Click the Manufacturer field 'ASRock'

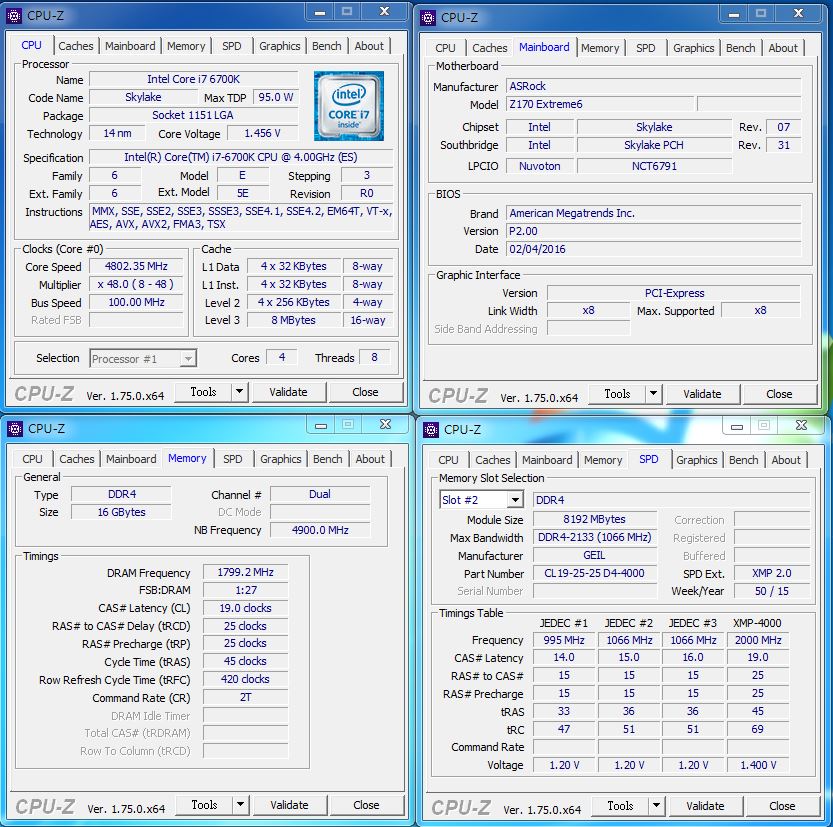tap(653, 86)
